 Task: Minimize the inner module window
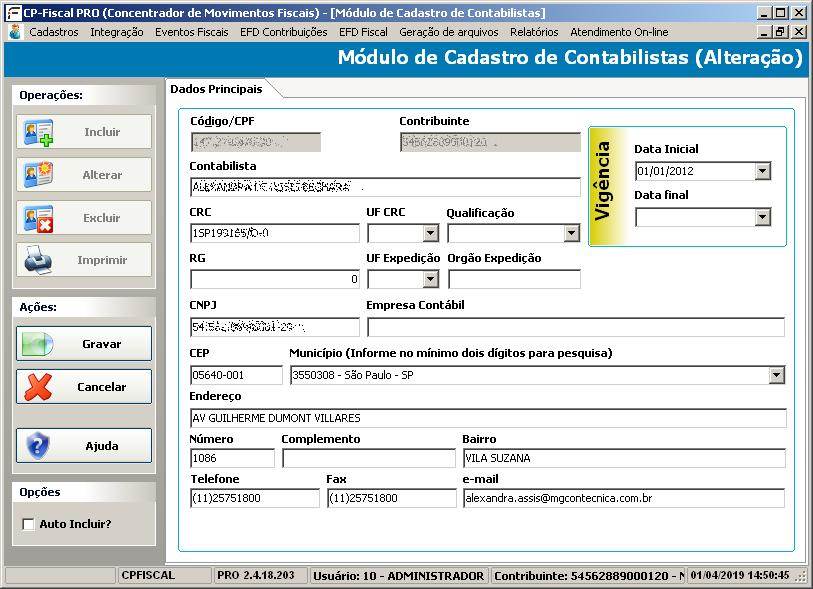point(764,32)
